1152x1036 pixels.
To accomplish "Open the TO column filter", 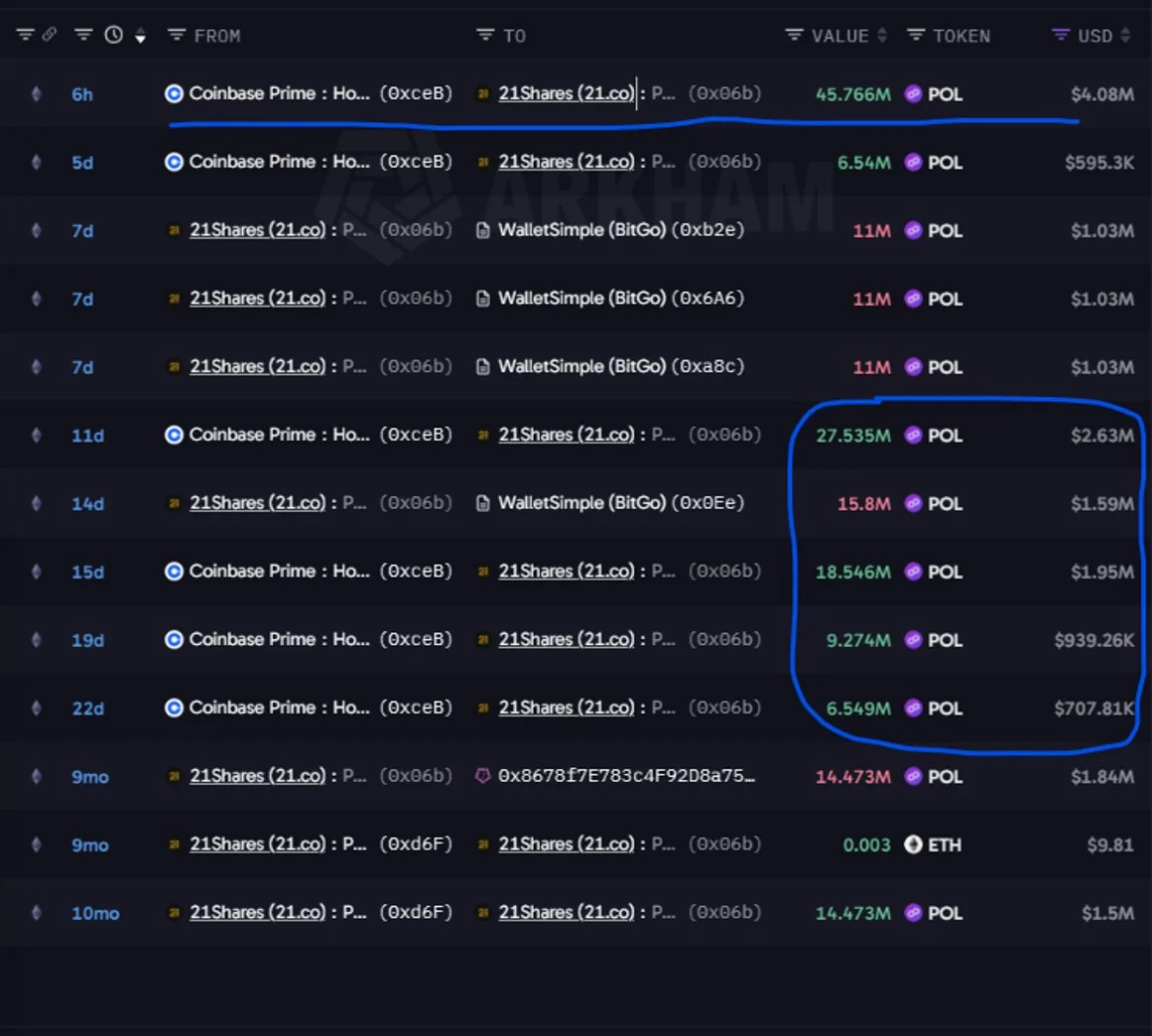I will [x=485, y=35].
